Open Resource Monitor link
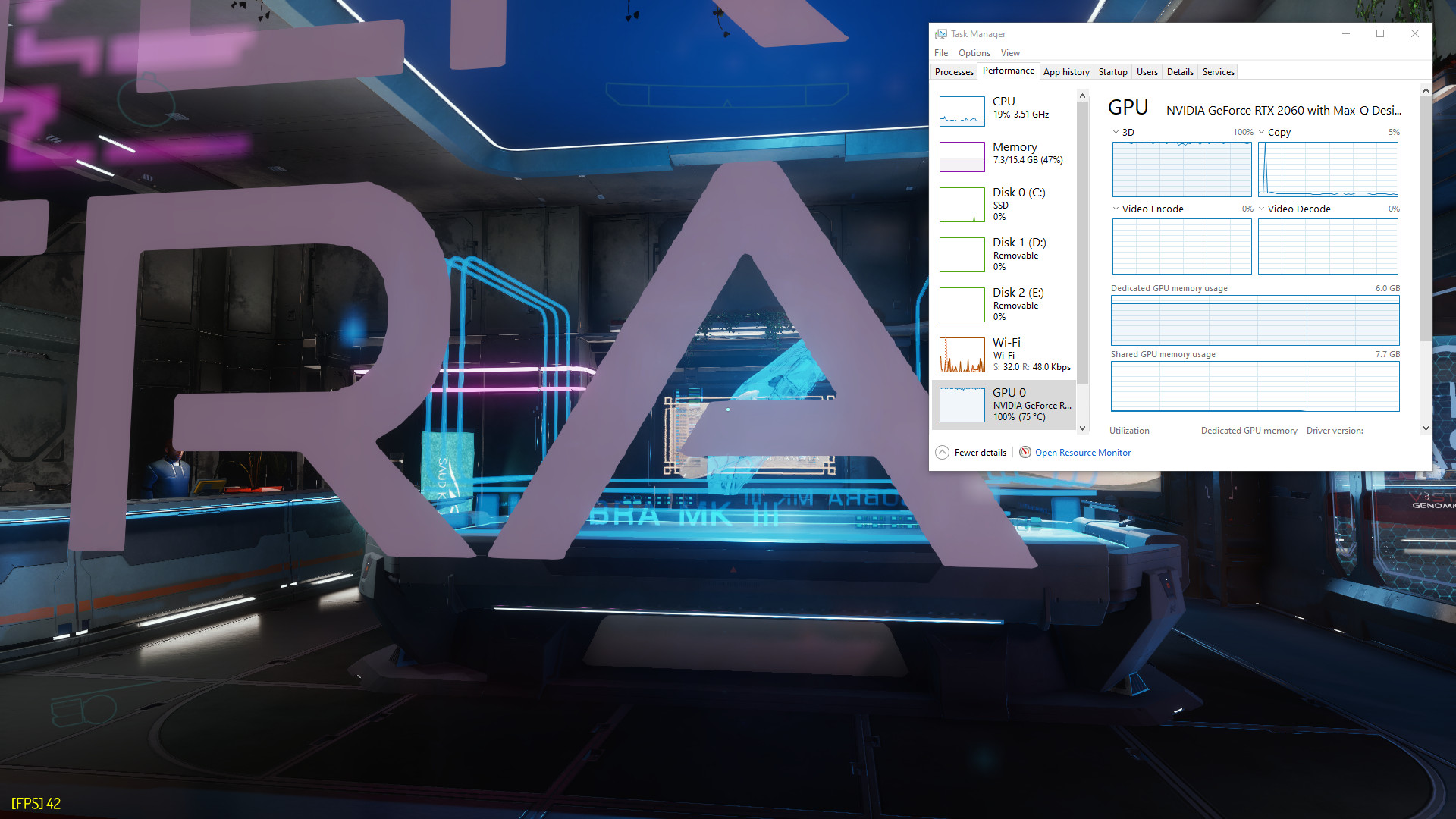This screenshot has width=1456, height=819. click(x=1082, y=453)
